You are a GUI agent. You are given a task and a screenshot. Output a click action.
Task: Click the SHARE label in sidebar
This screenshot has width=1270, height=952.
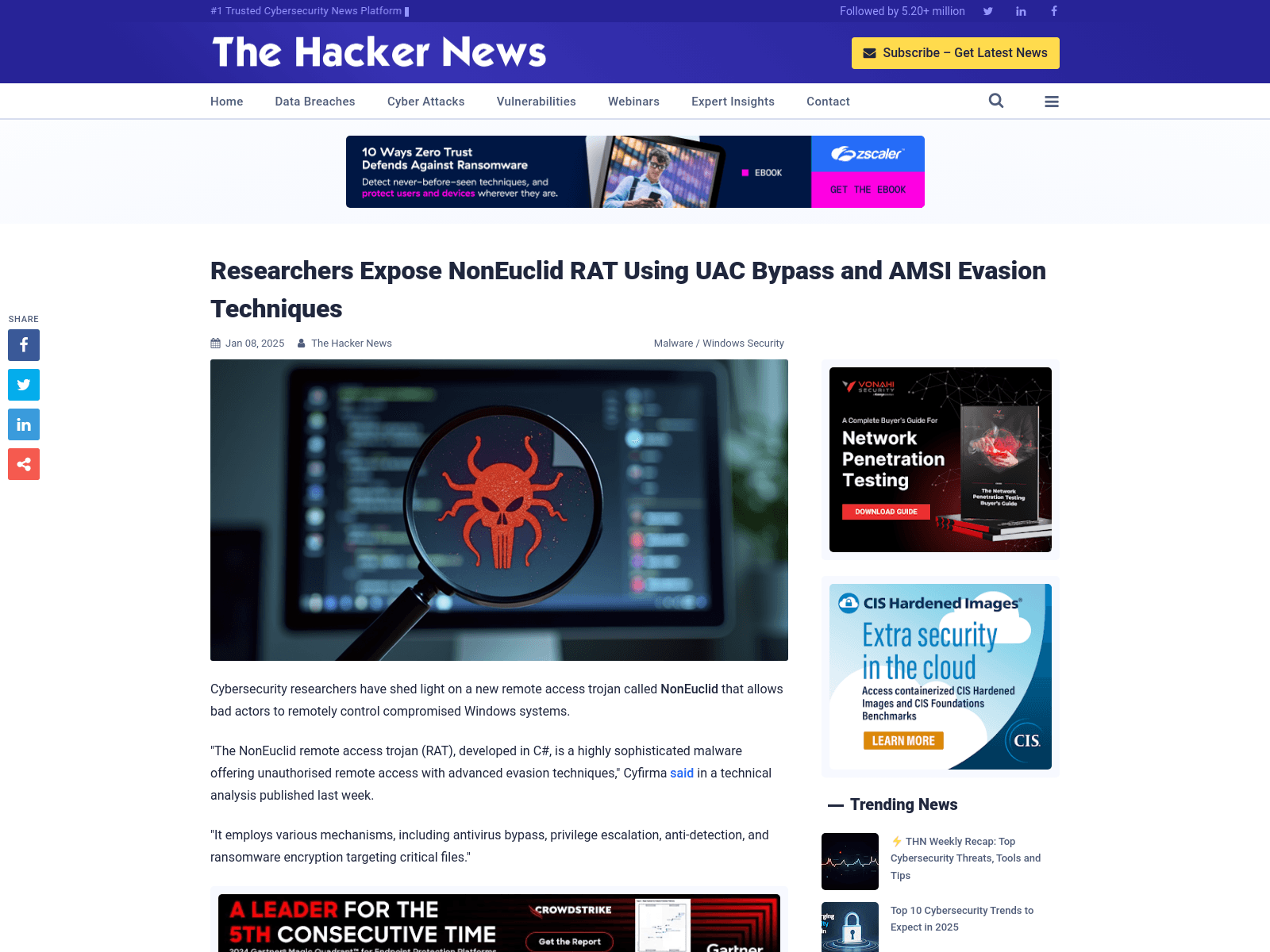[x=24, y=319]
